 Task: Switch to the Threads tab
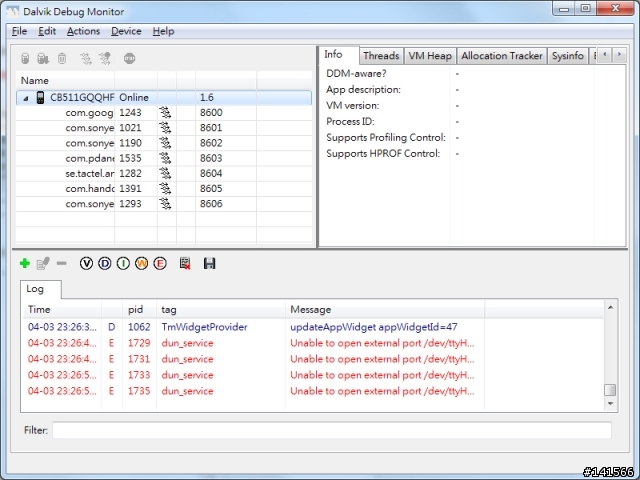(x=381, y=56)
